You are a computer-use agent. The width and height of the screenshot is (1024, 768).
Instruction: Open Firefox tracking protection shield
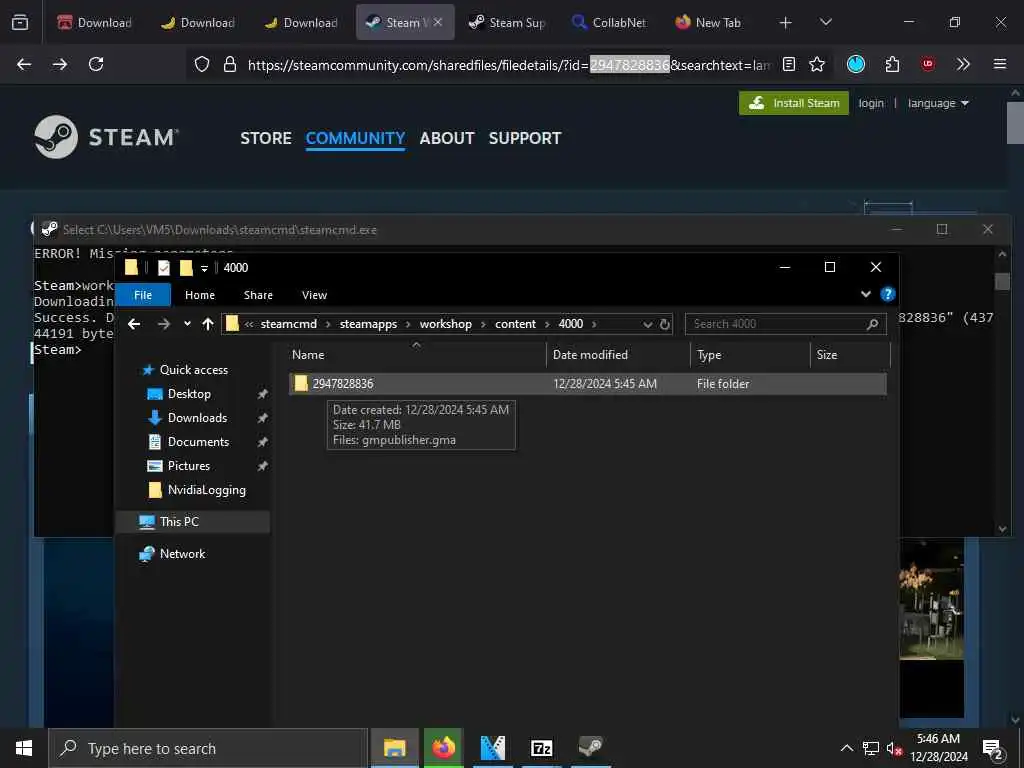(202, 64)
